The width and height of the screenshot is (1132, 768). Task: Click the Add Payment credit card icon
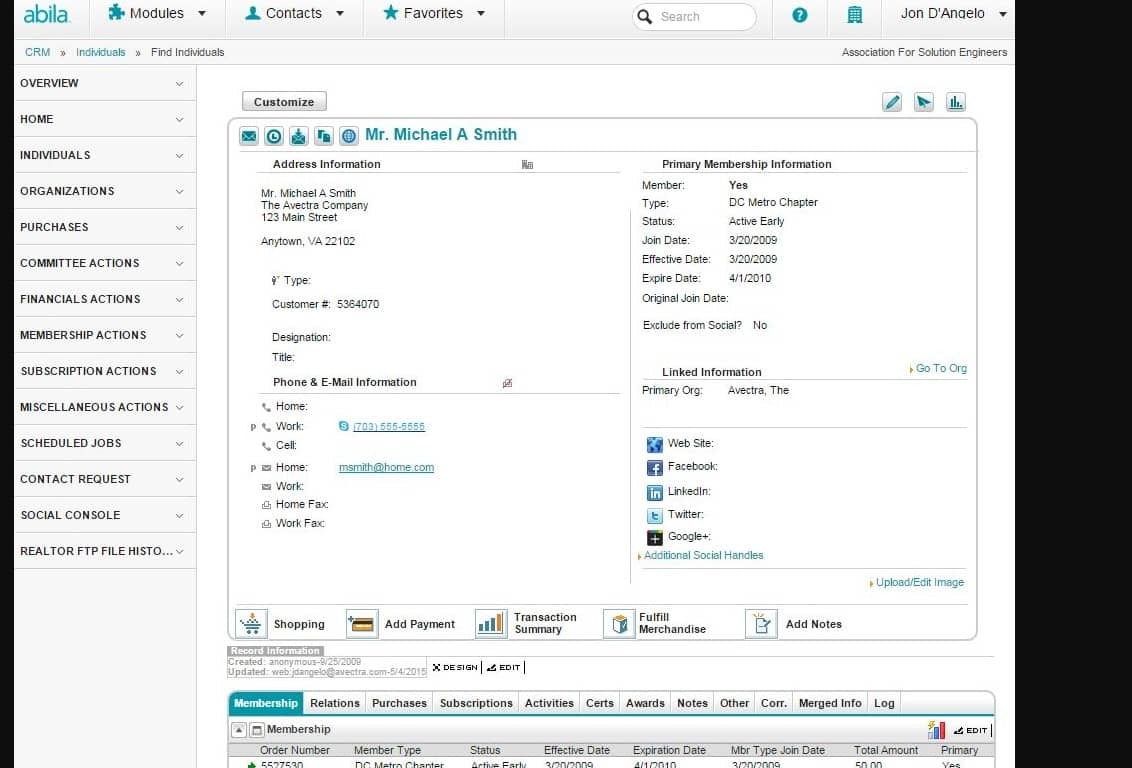click(x=362, y=624)
